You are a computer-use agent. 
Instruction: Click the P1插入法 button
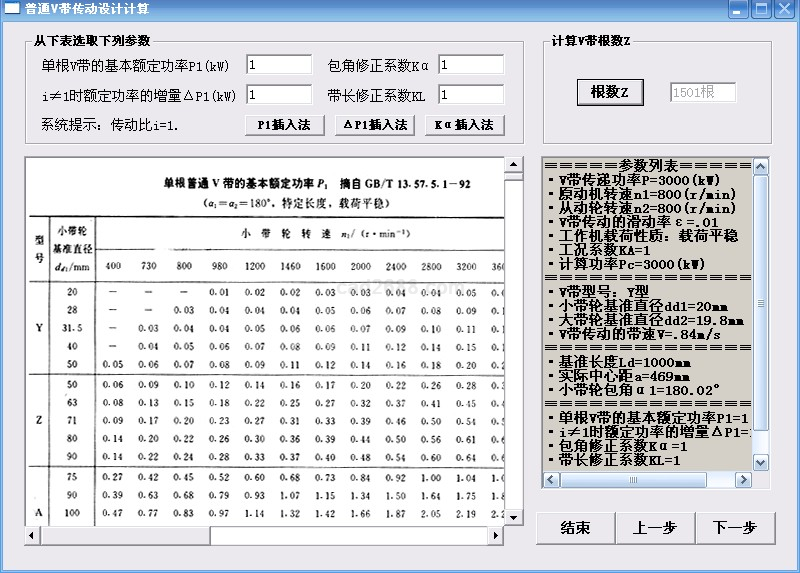pos(283,125)
